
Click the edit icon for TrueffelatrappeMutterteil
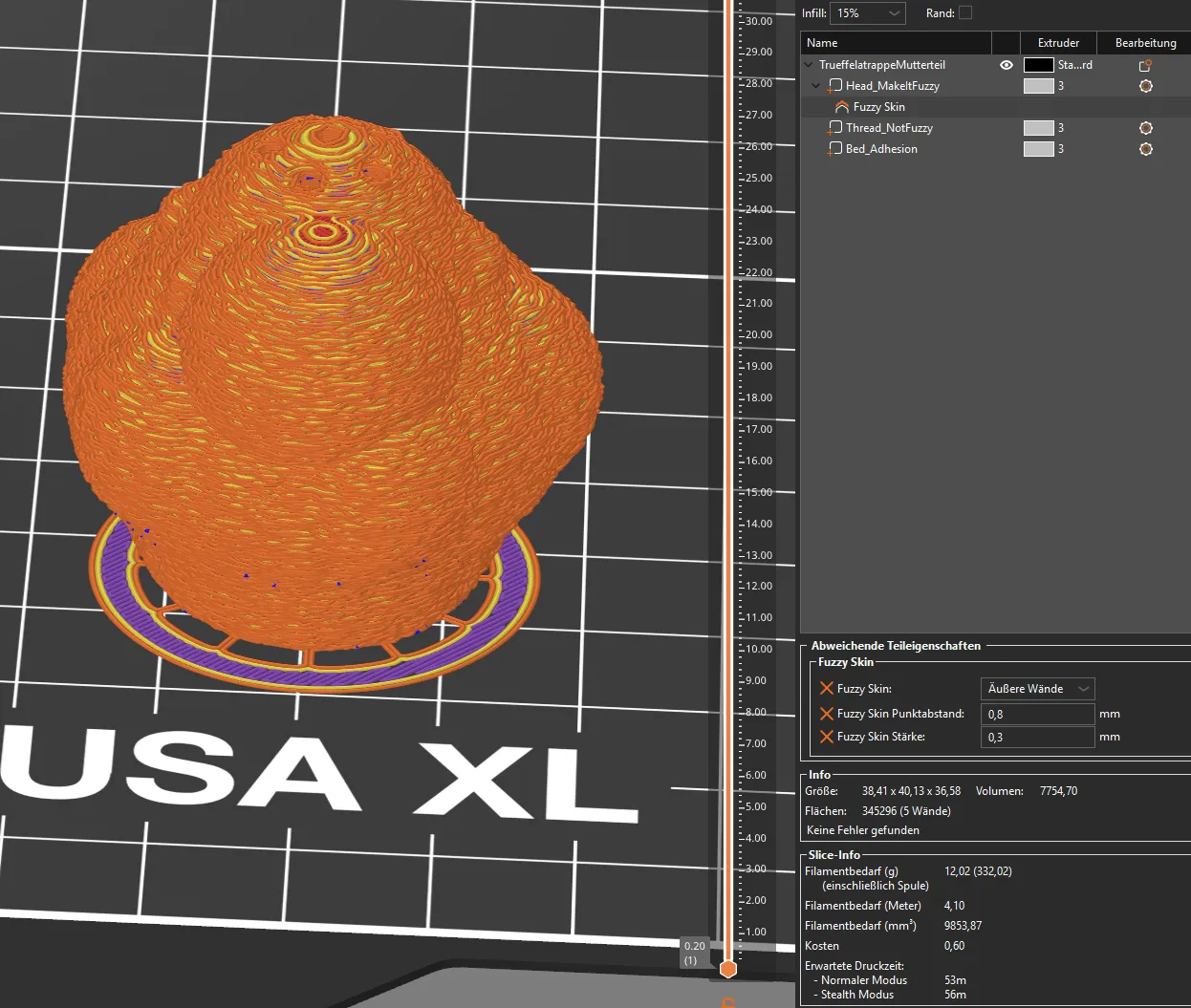(x=1145, y=65)
